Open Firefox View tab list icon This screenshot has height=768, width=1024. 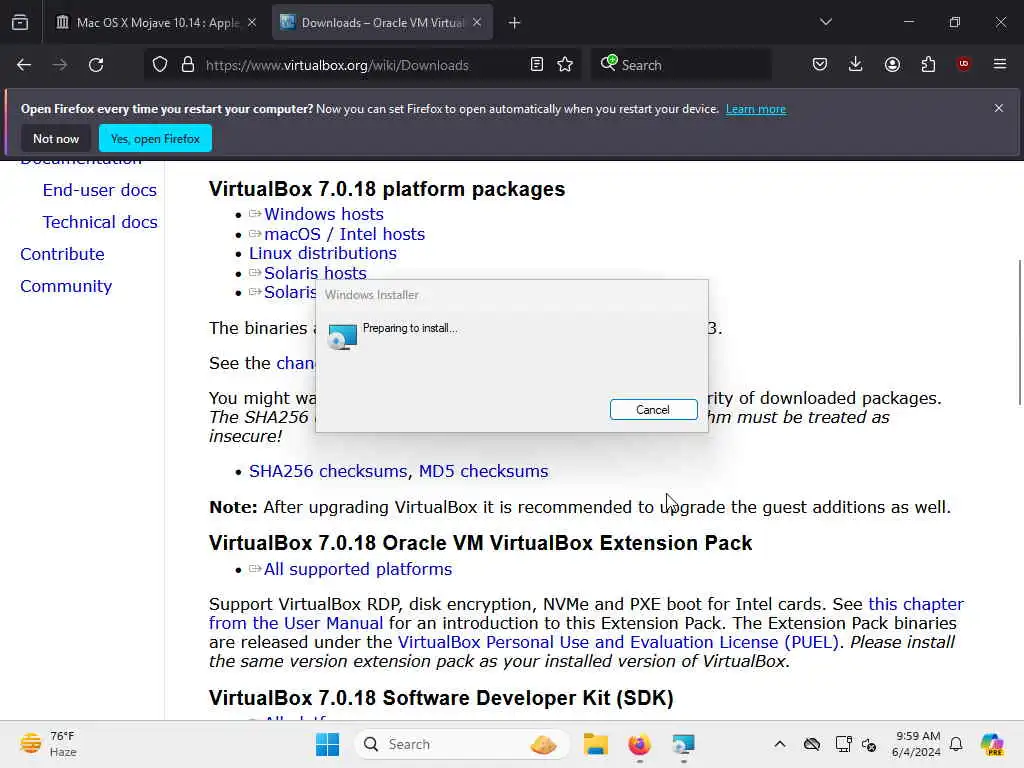20,22
